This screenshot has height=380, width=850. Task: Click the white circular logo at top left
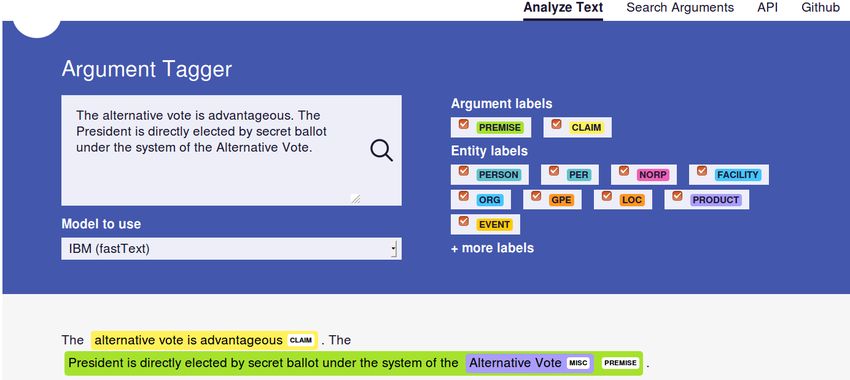click(x=37, y=27)
